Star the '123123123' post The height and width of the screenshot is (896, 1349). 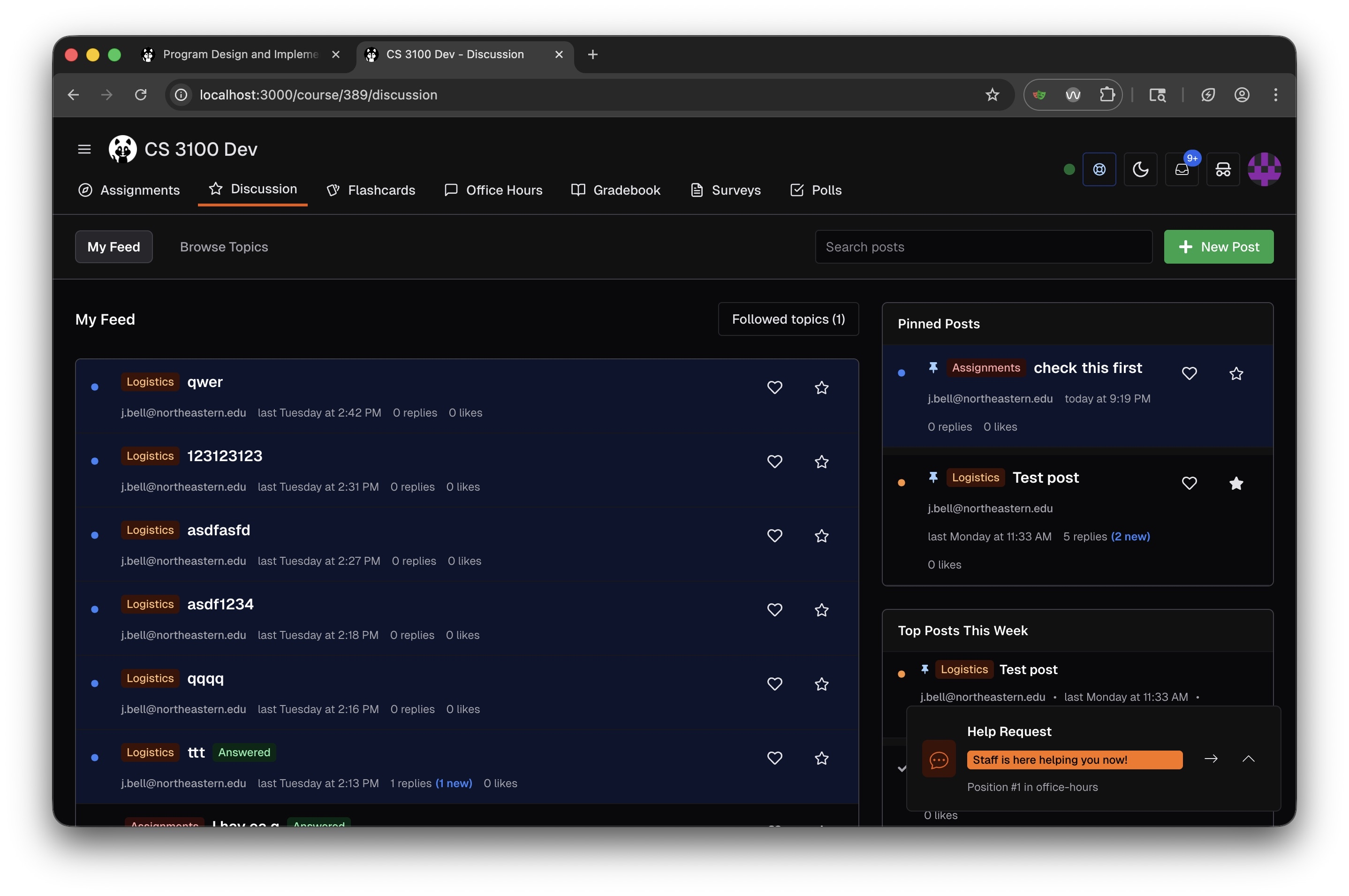(x=821, y=462)
